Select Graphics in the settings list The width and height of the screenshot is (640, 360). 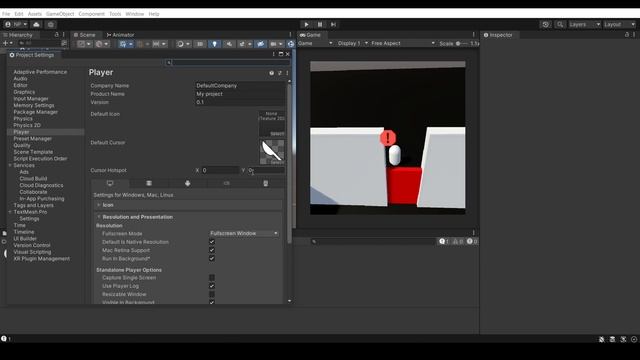pos(24,92)
